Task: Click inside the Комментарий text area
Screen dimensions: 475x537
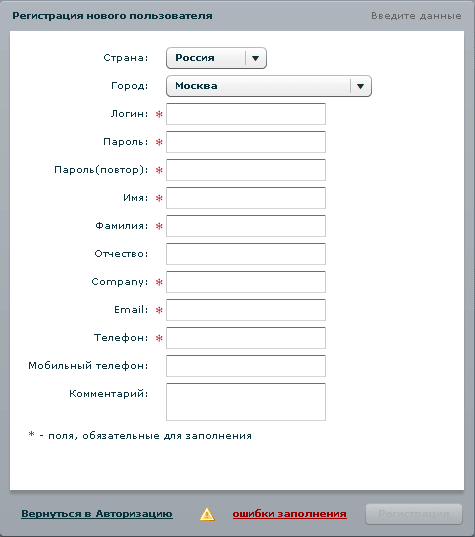Action: tap(246, 402)
